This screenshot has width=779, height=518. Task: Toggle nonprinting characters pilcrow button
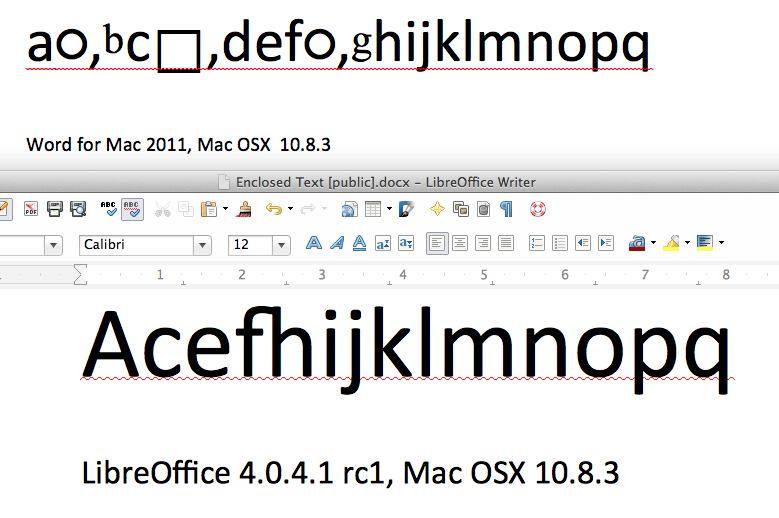pyautogui.click(x=507, y=209)
